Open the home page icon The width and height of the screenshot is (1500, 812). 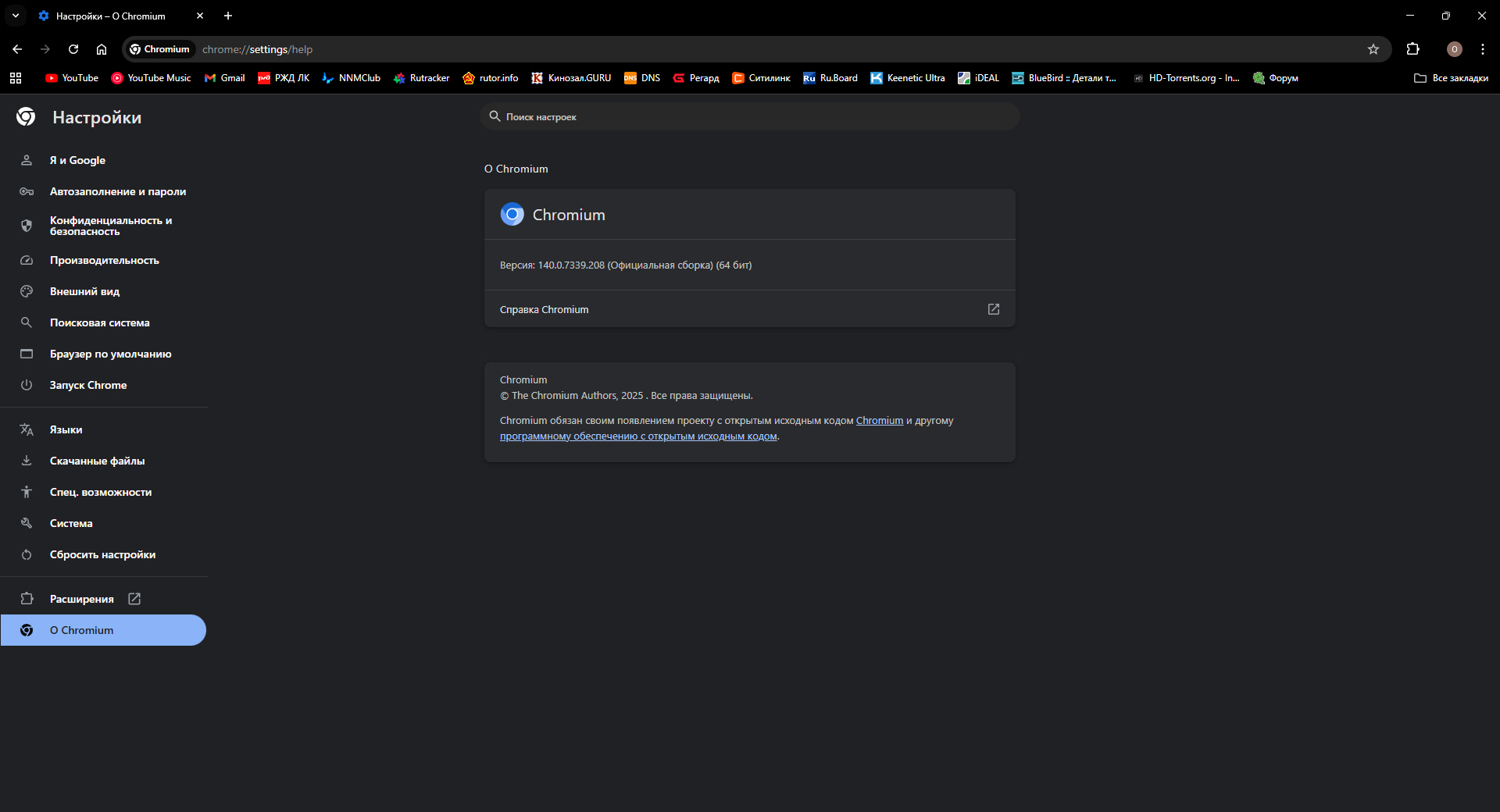102,49
